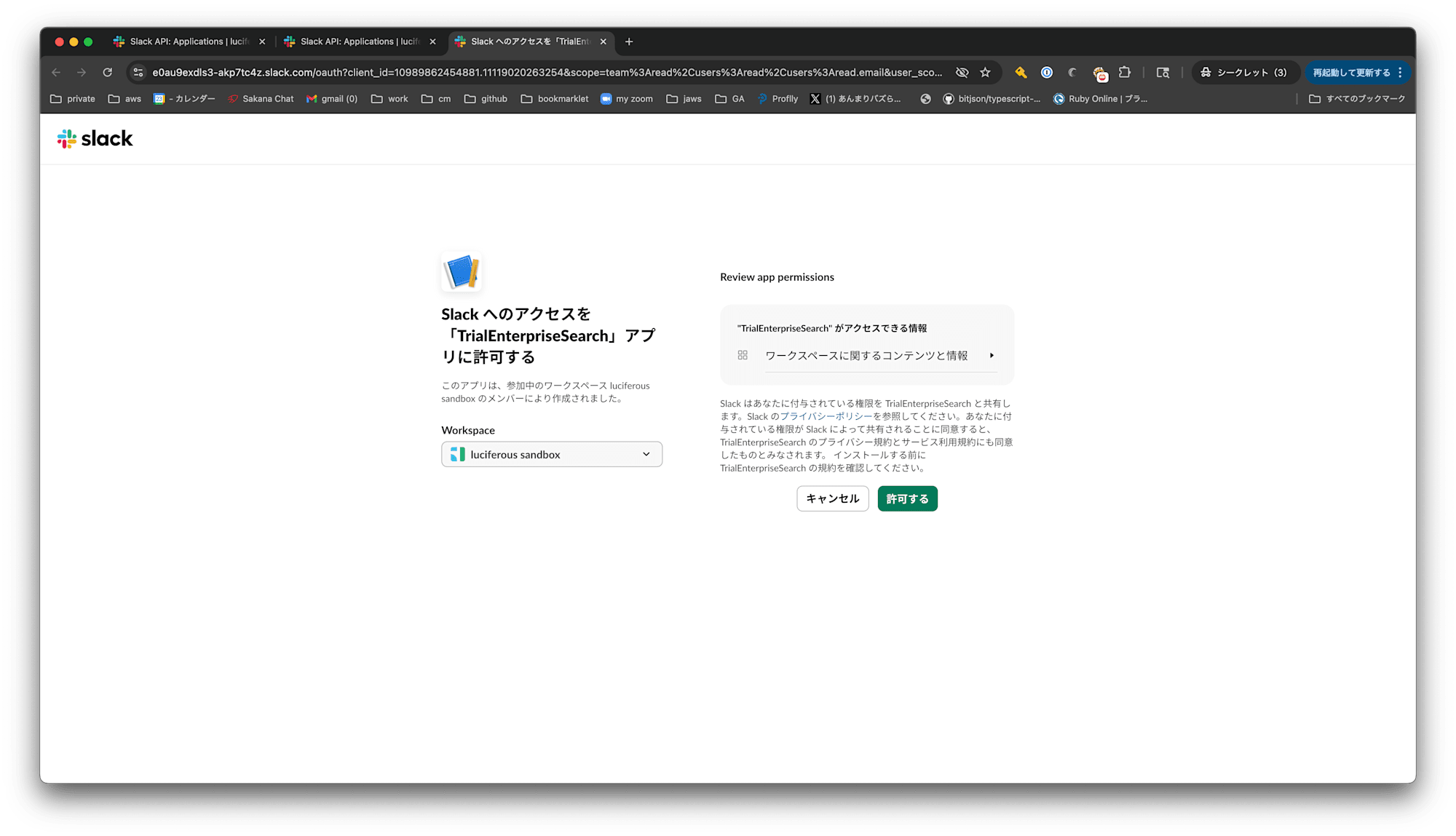Image resolution: width=1456 pixels, height=836 pixels.
Task: Open the aws bookmark folder
Action: pos(124,98)
